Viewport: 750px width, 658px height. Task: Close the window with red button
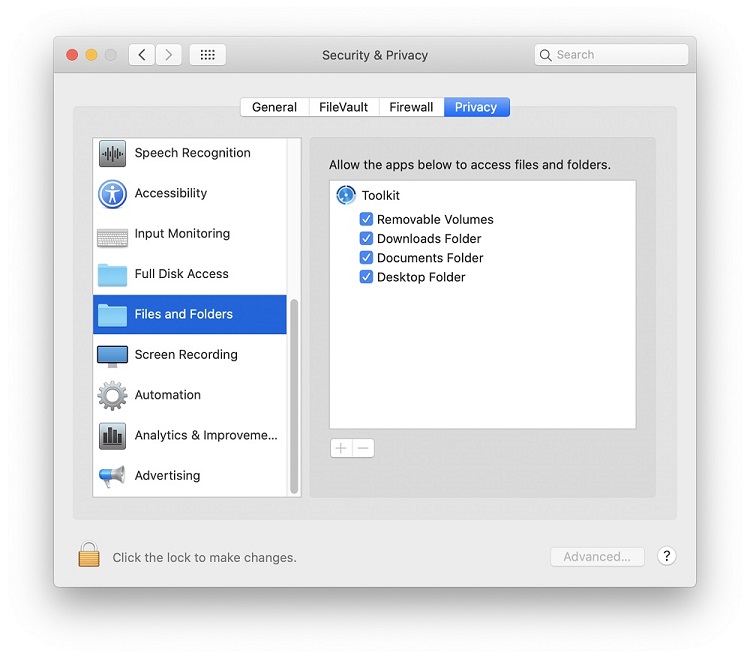[72, 55]
